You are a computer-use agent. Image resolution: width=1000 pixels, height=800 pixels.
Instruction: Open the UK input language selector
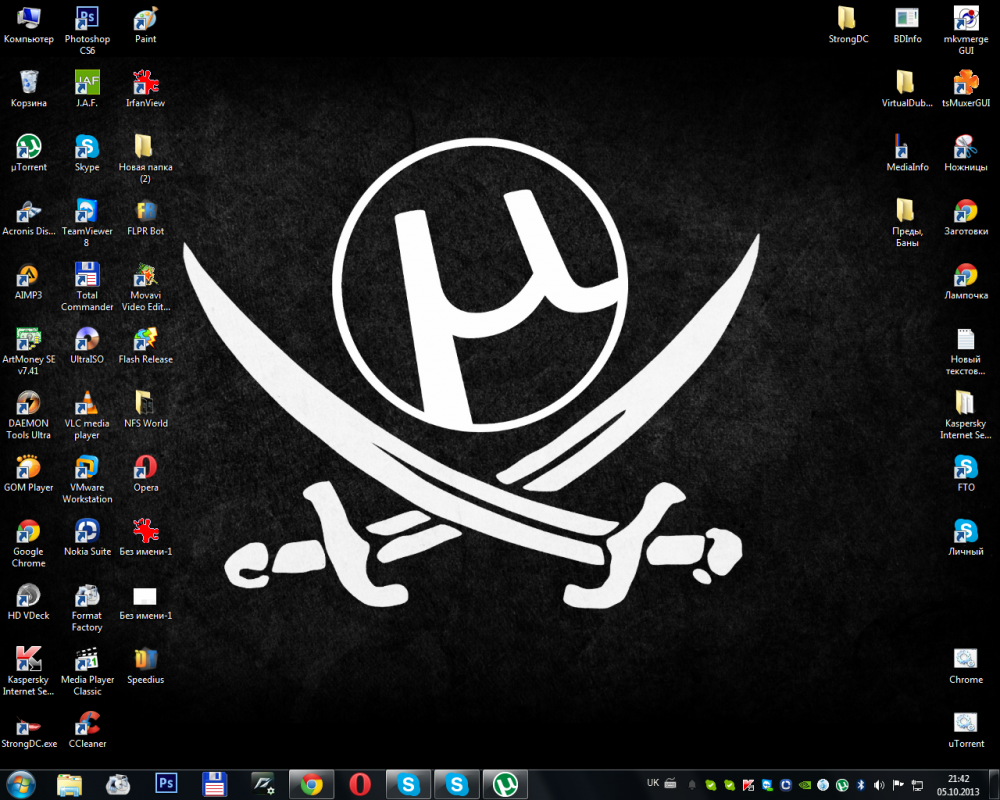pyautogui.click(x=653, y=783)
